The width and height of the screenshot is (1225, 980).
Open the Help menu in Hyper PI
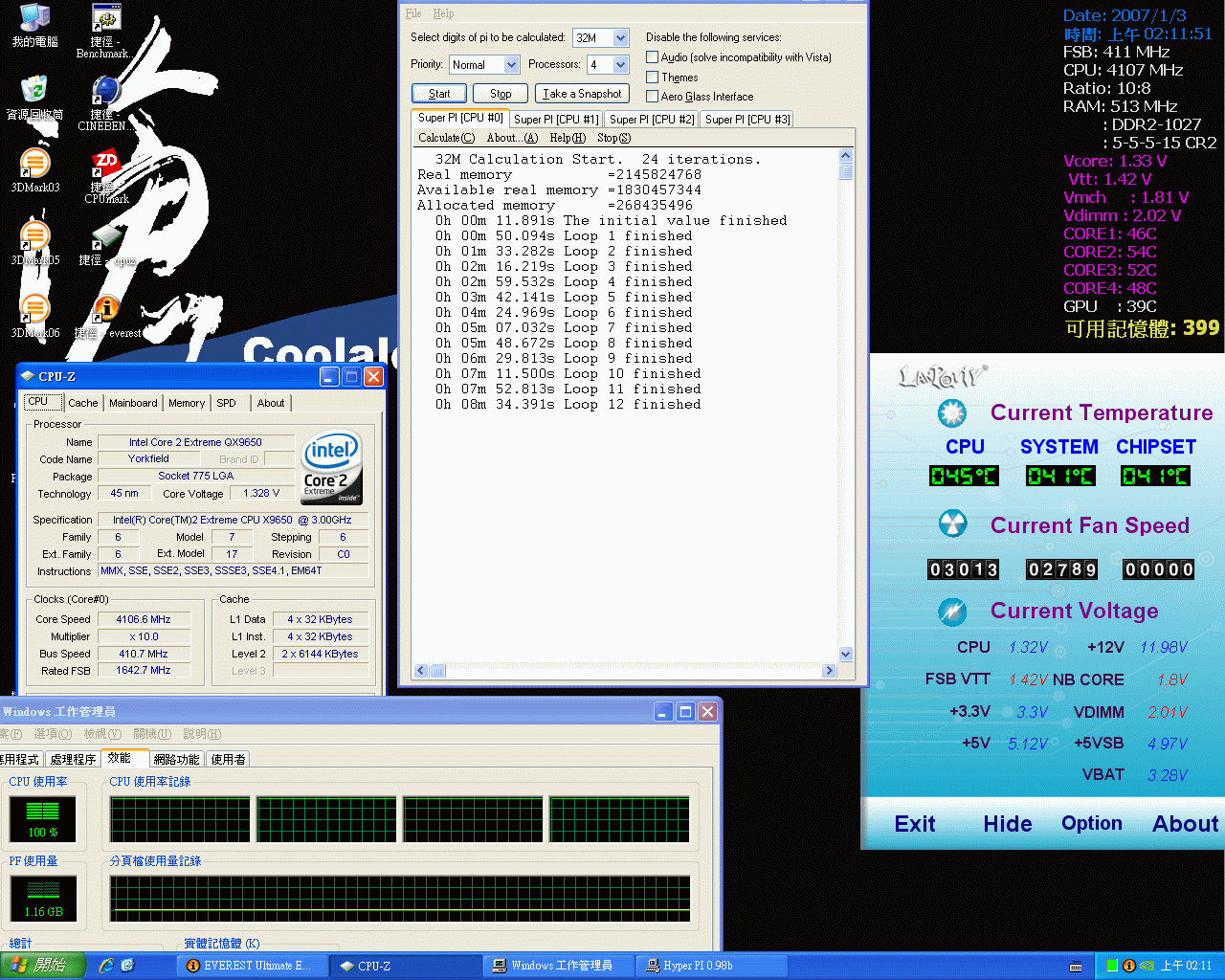443,13
